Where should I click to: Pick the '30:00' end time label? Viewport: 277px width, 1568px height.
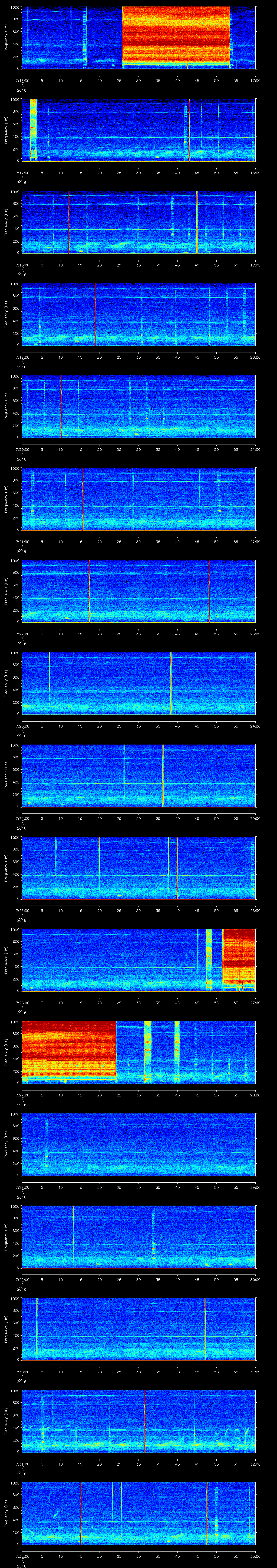[x=255, y=1279]
